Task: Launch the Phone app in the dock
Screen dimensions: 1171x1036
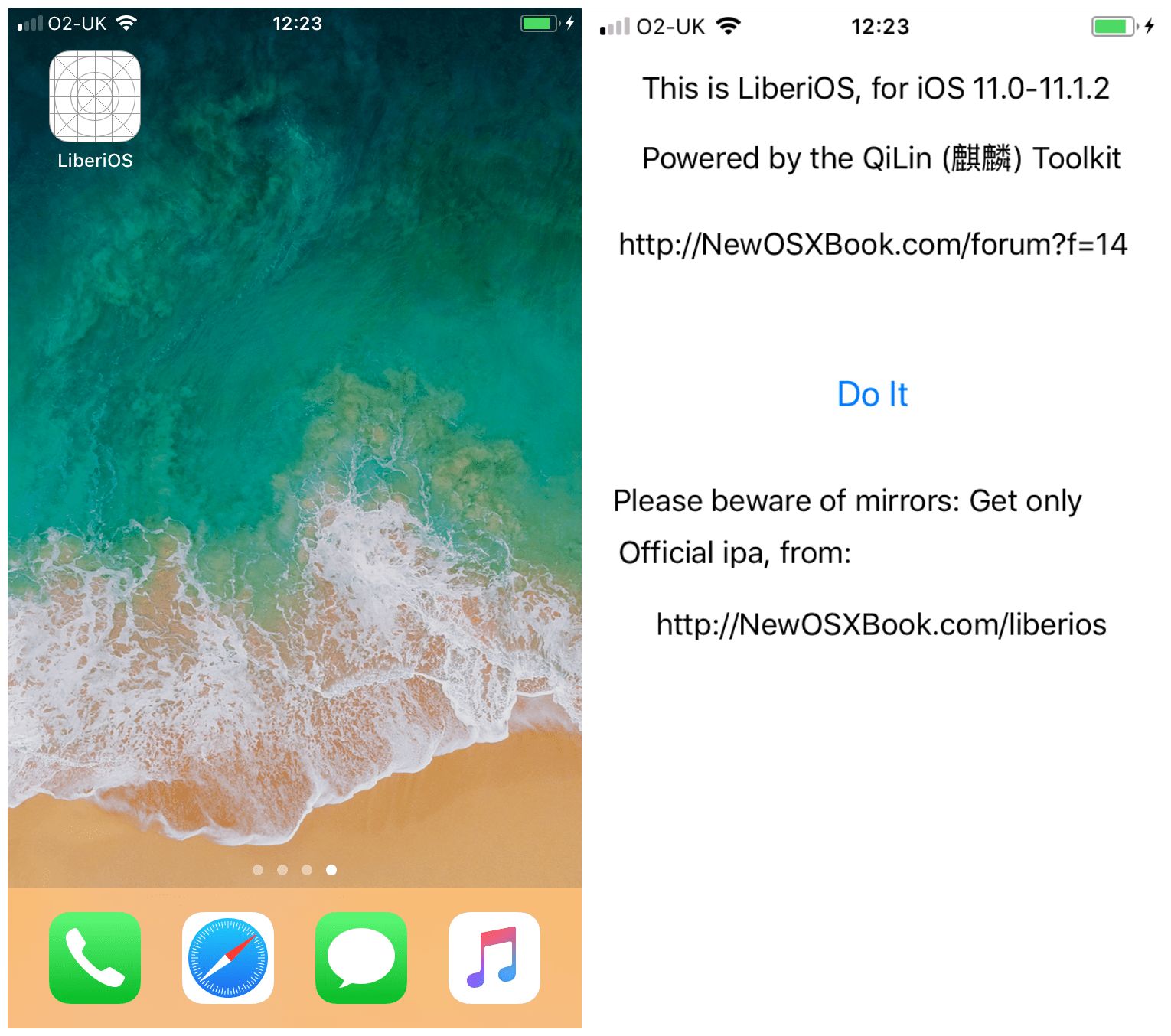Action: pyautogui.click(x=95, y=957)
